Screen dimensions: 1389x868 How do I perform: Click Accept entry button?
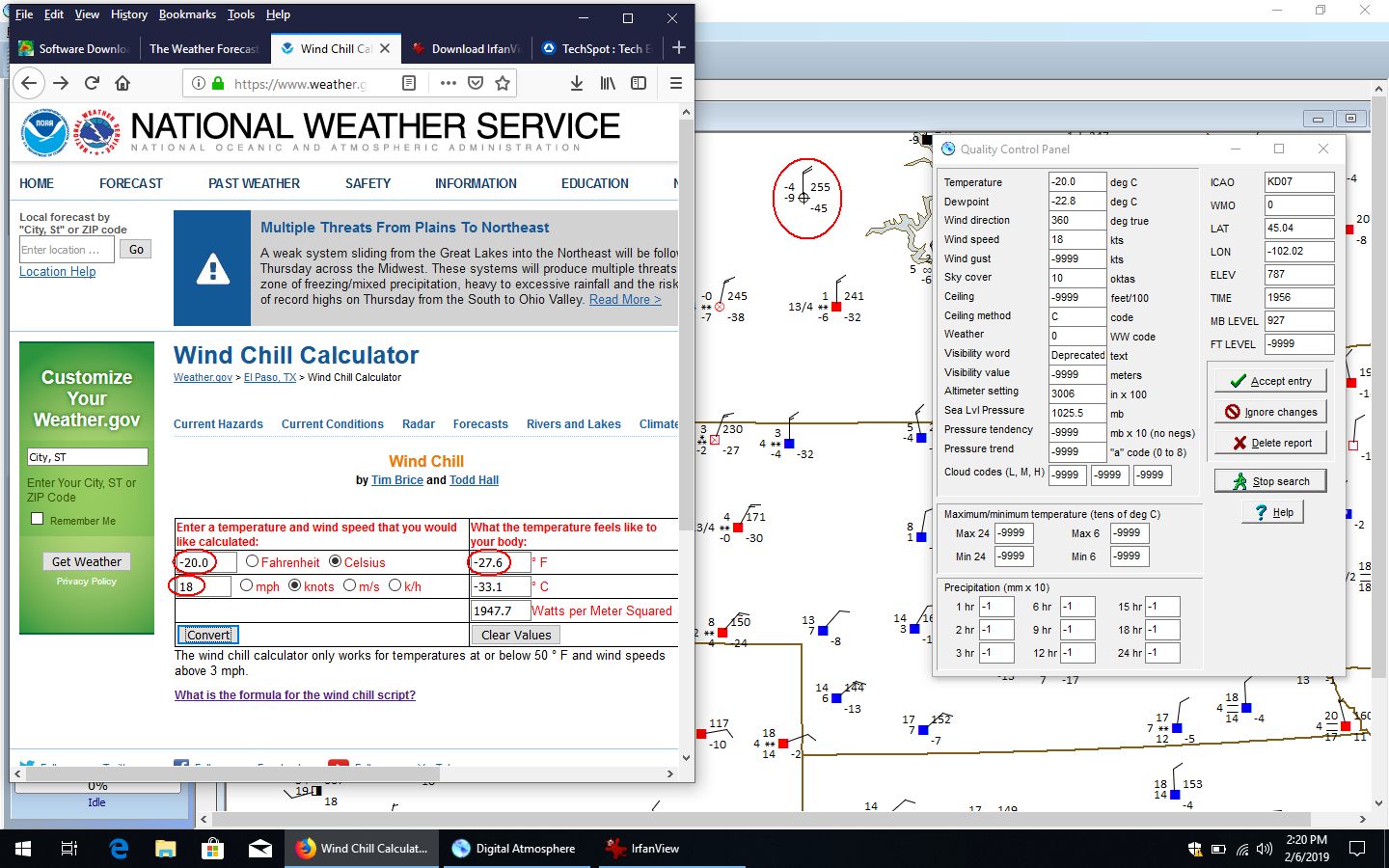(1270, 381)
